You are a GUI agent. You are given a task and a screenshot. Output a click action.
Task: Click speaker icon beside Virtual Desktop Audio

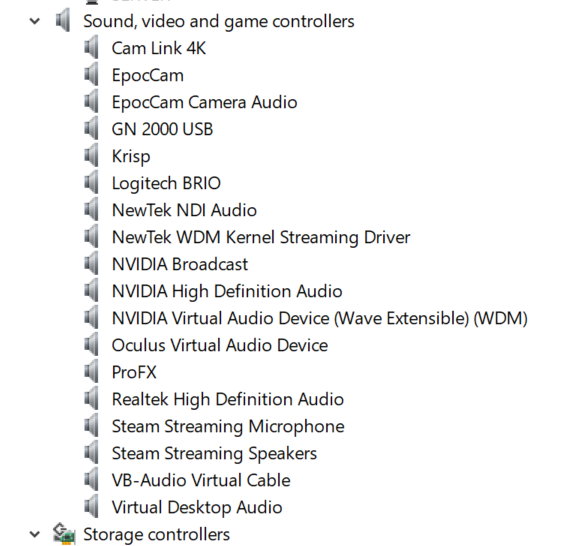(x=92, y=506)
